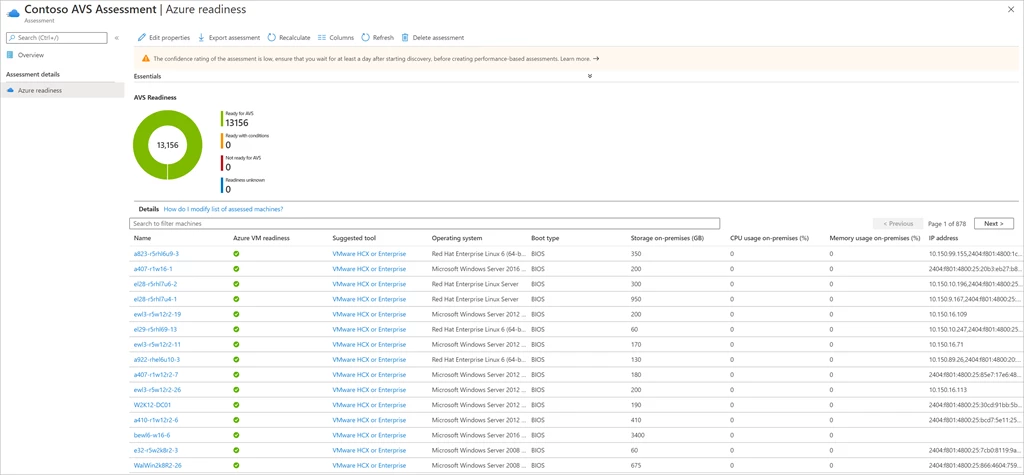Viewport: 1024px width, 475px height.
Task: Click the Delete assessment toolbar label
Action: click(438, 38)
